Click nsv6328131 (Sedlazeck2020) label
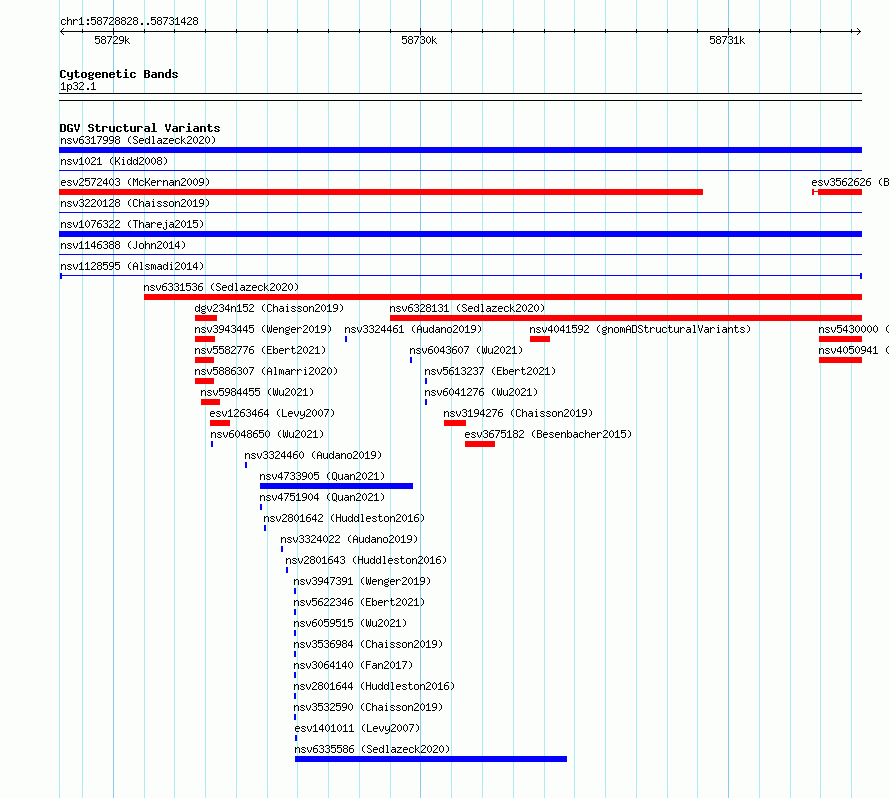The height and width of the screenshot is (798, 890). [x=467, y=308]
